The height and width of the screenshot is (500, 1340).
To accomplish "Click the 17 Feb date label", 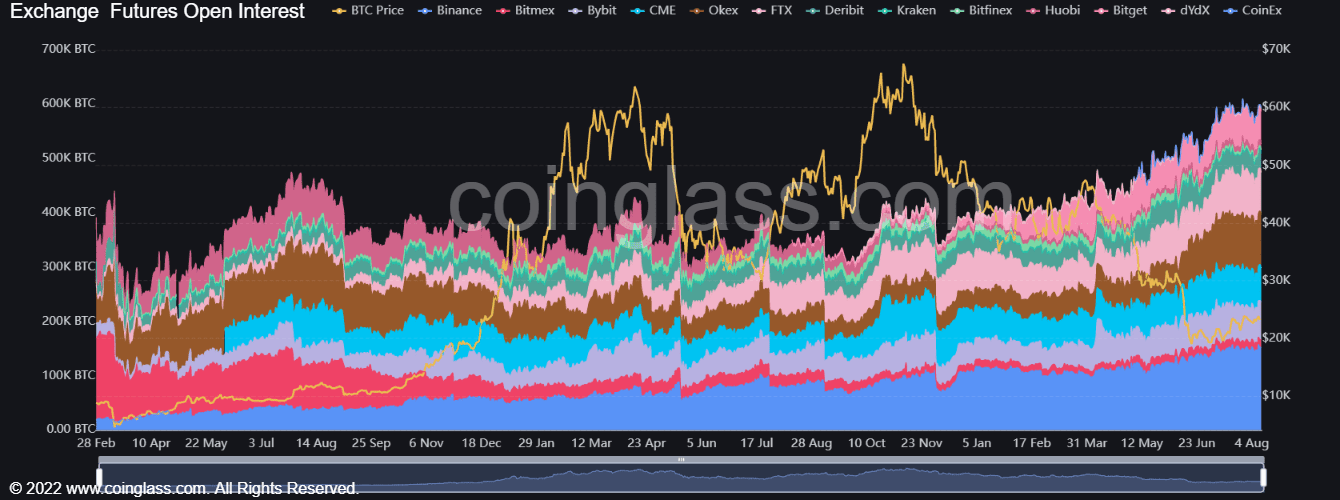I will [1031, 442].
